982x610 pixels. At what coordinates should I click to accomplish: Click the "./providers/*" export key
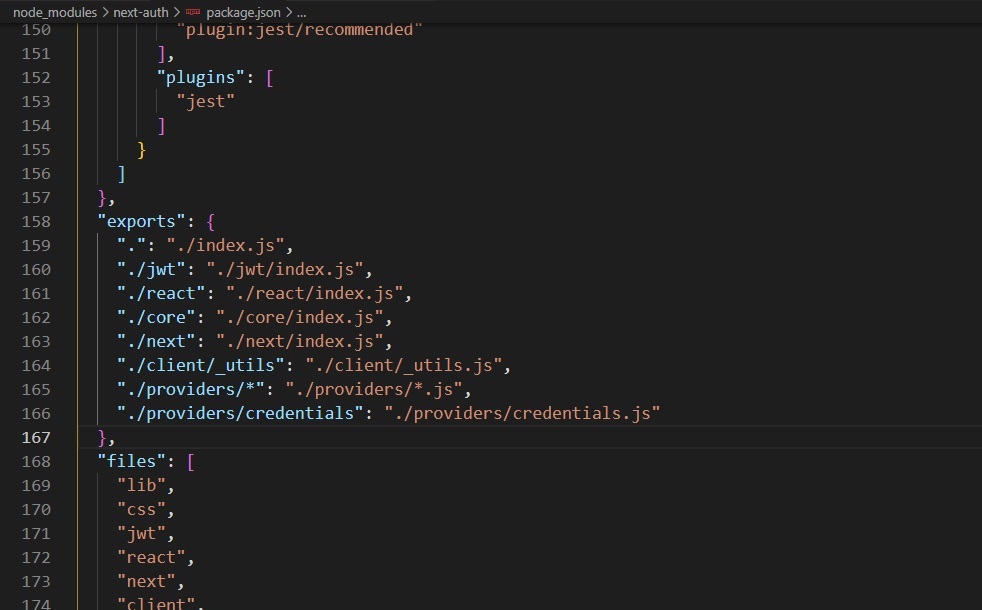point(190,390)
